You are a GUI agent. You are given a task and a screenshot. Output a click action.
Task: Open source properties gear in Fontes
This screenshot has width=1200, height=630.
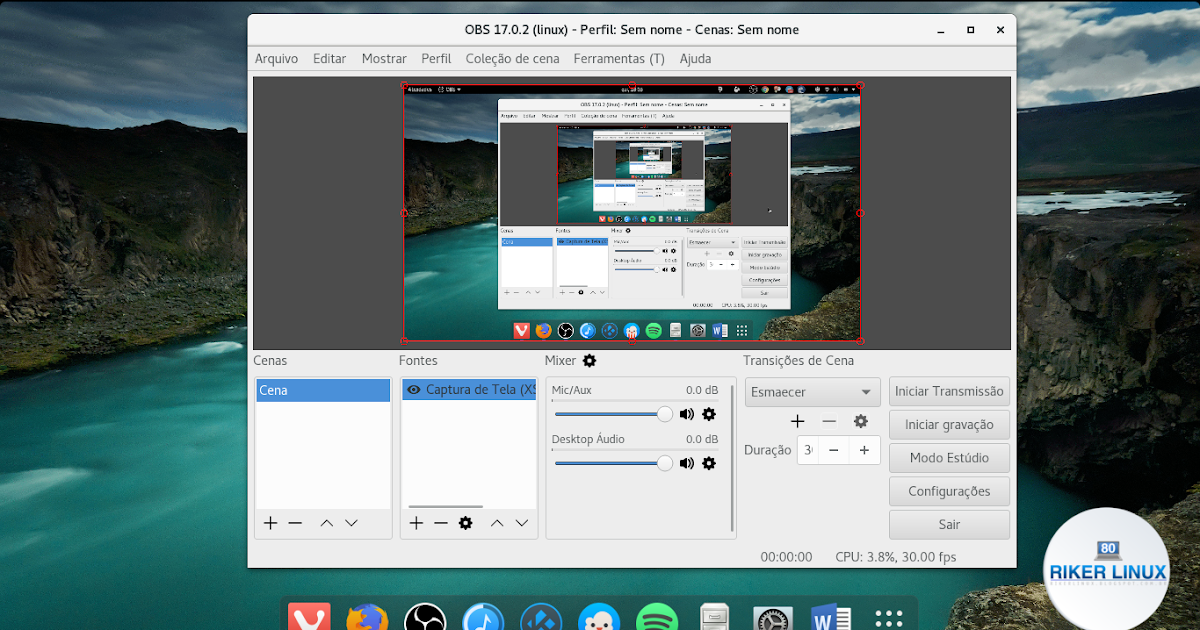465,523
